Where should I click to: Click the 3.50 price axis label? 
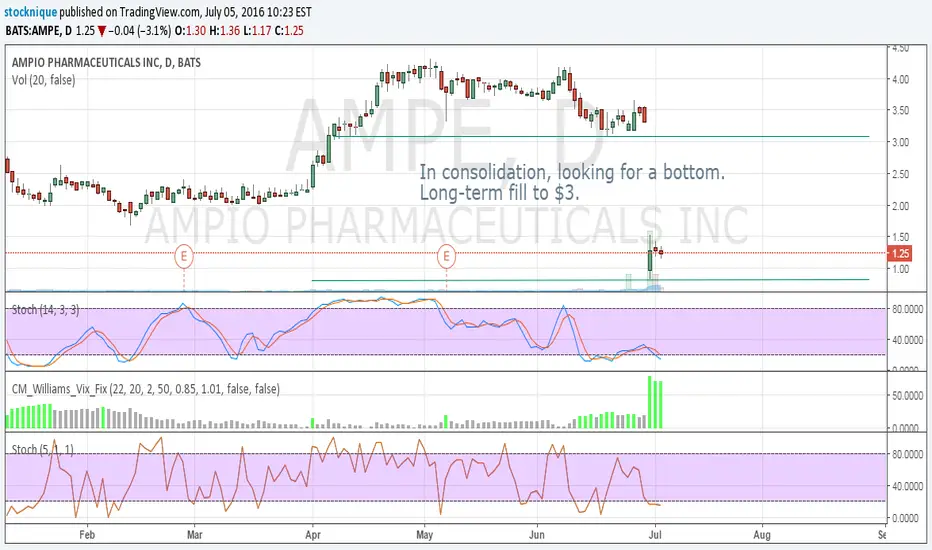900,111
